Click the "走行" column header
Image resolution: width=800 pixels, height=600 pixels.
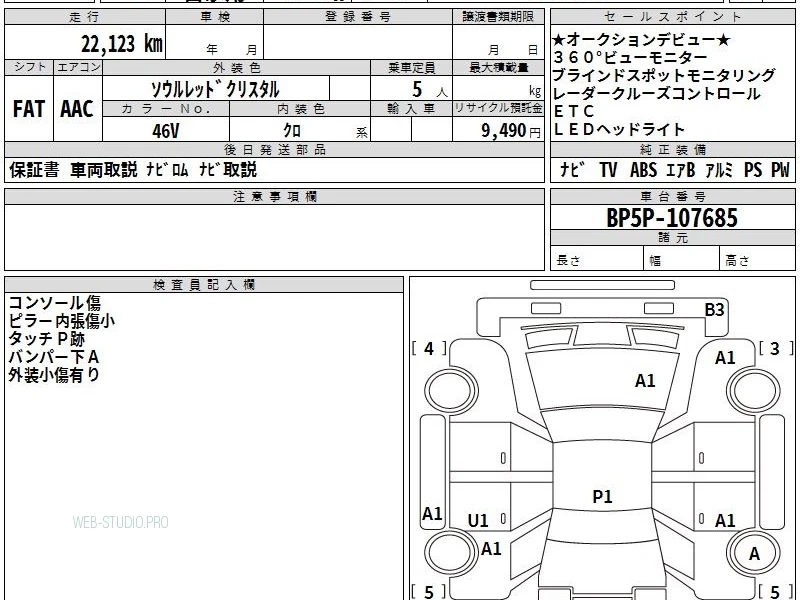[x=85, y=17]
